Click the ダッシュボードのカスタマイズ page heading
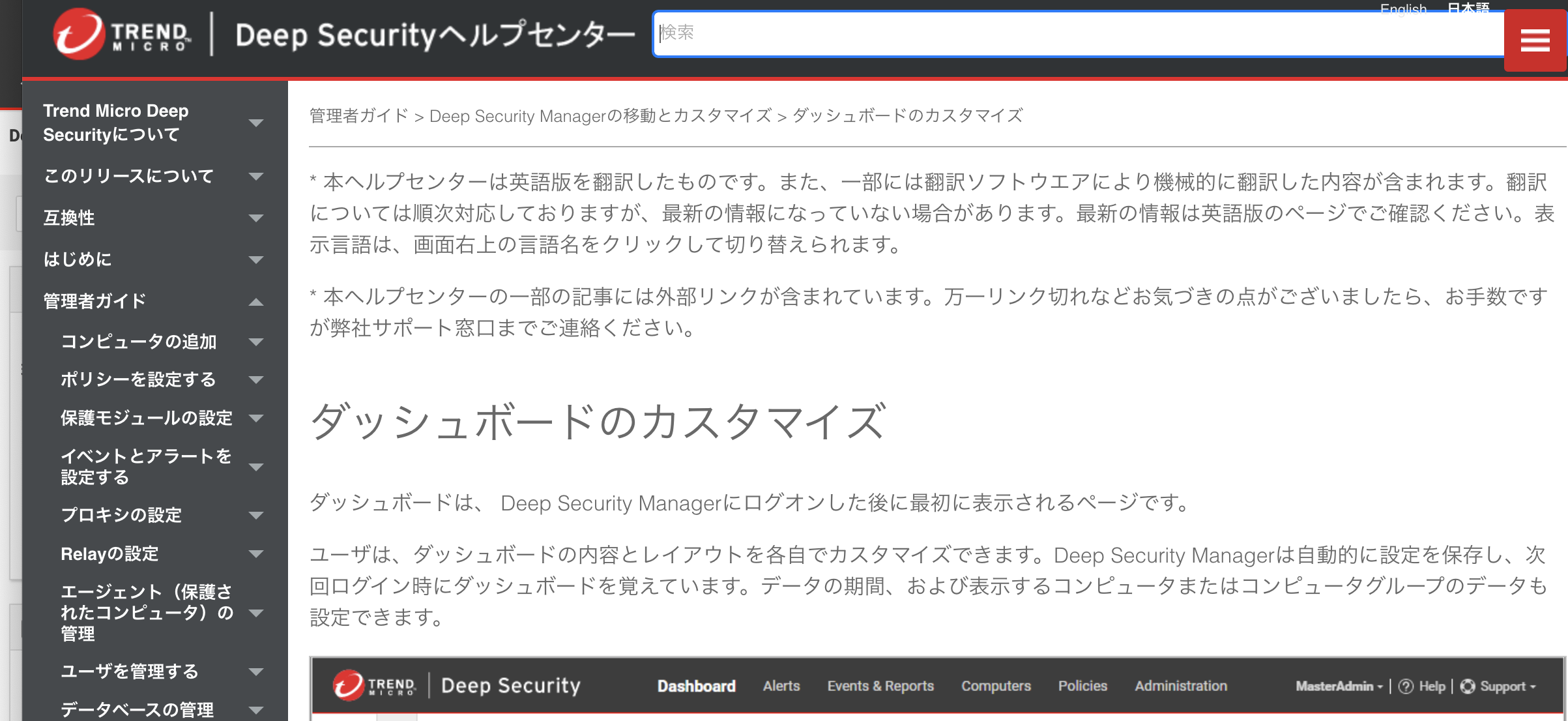The image size is (1568, 721). 598,421
